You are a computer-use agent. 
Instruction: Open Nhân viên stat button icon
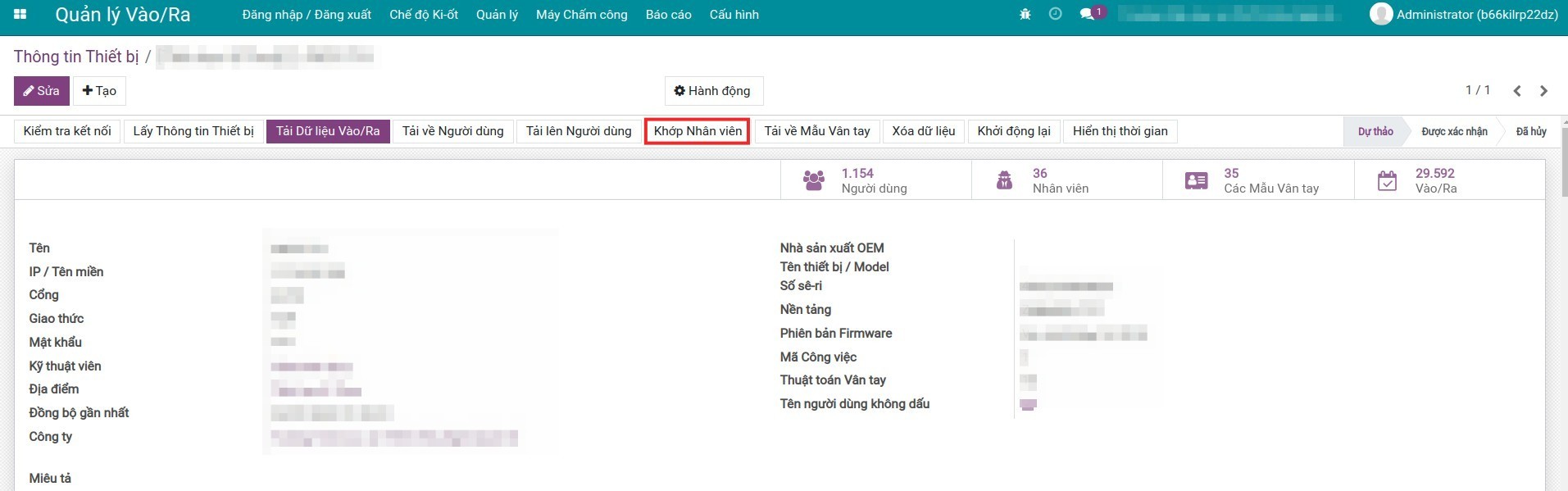(x=1004, y=180)
